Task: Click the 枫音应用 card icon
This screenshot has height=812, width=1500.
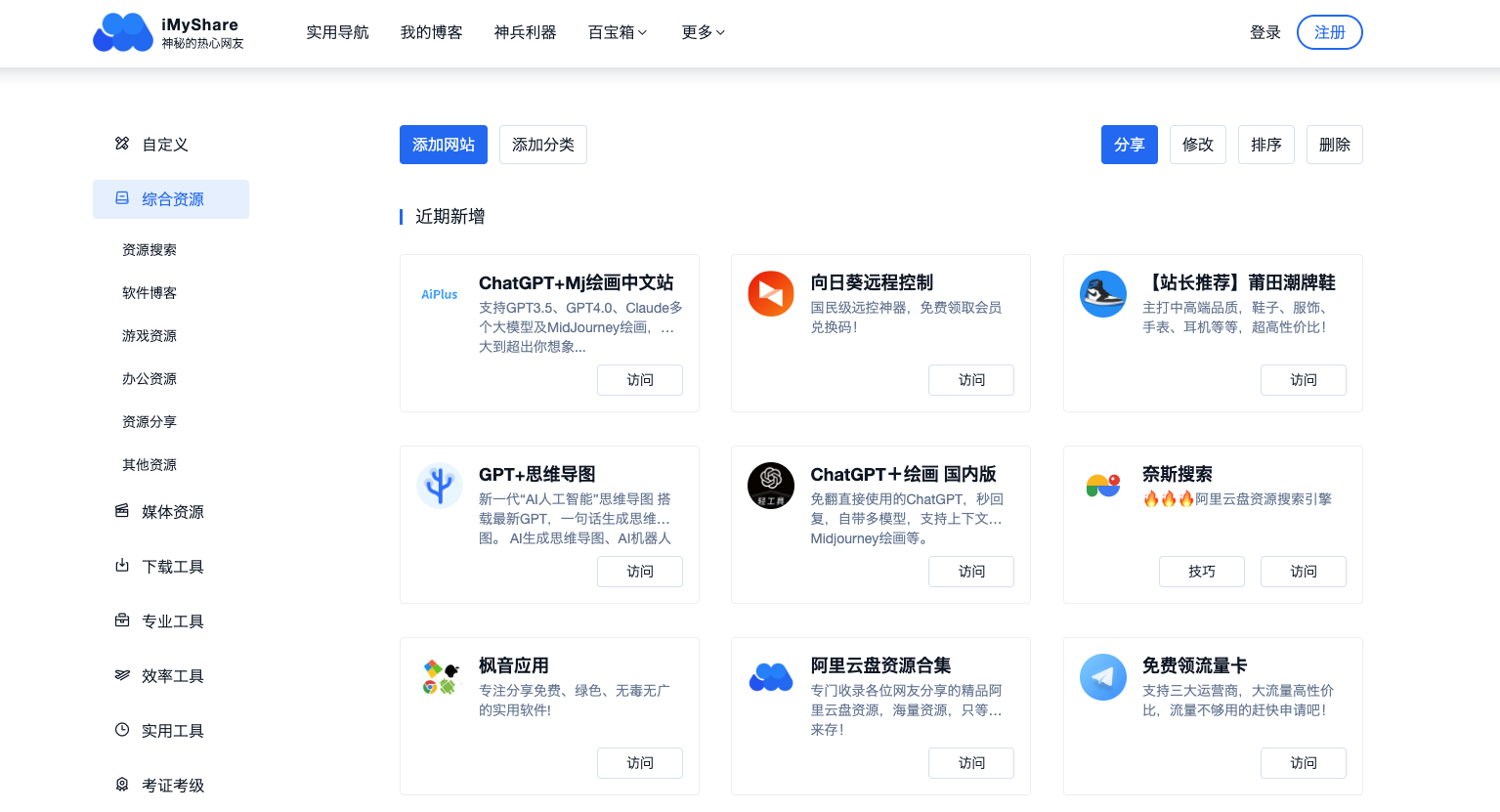Action: [440, 677]
